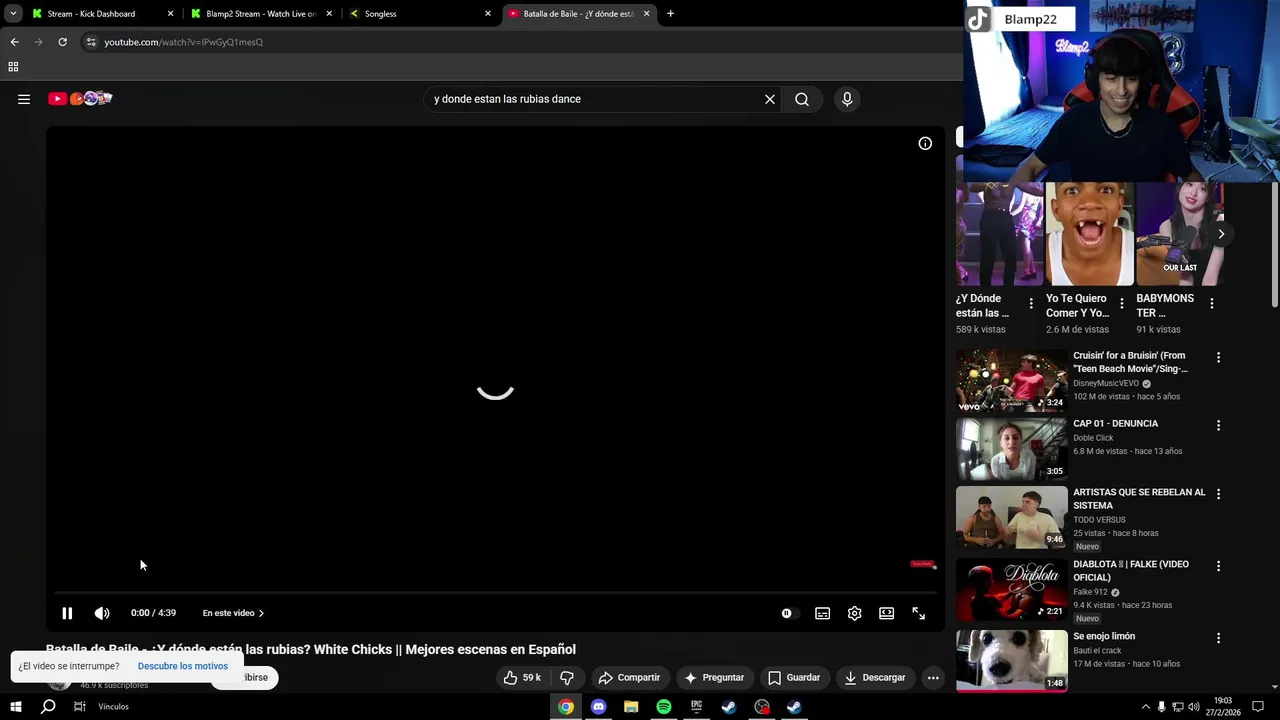This screenshot has height=720, width=1280.
Task: Open the Windows Start menu
Action: click(15, 707)
